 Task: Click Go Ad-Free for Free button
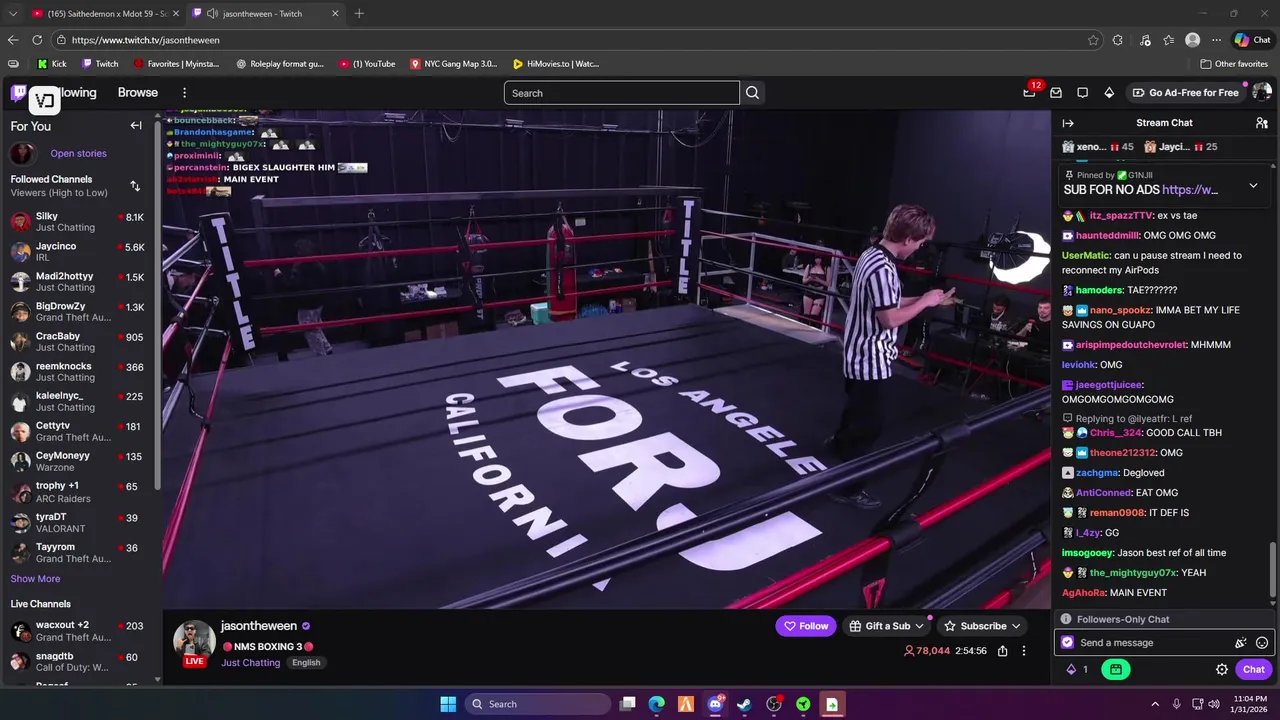pos(1185,92)
